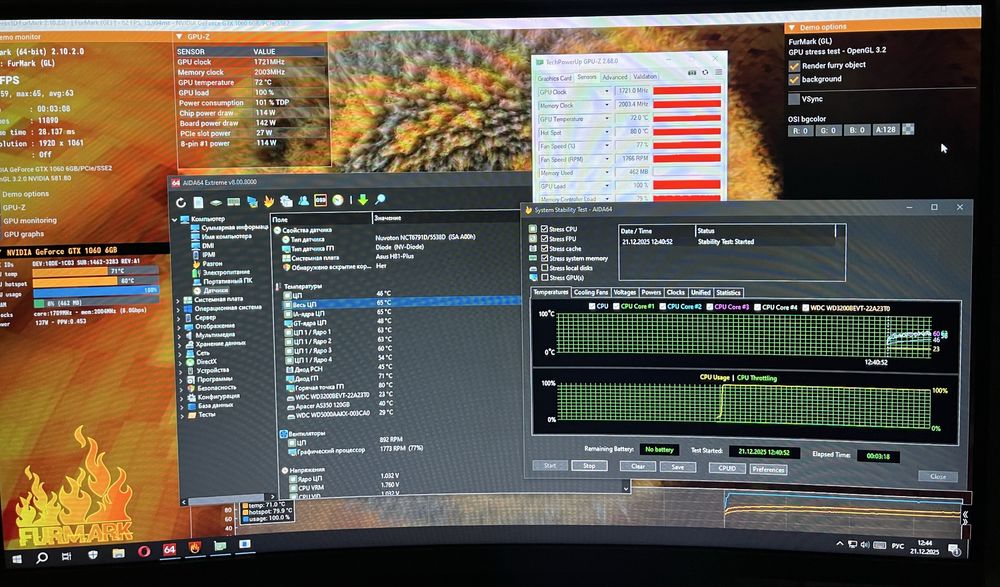Uncheck Stress cache in Stability Test
Image resolution: width=1000 pixels, height=587 pixels.
(544, 248)
